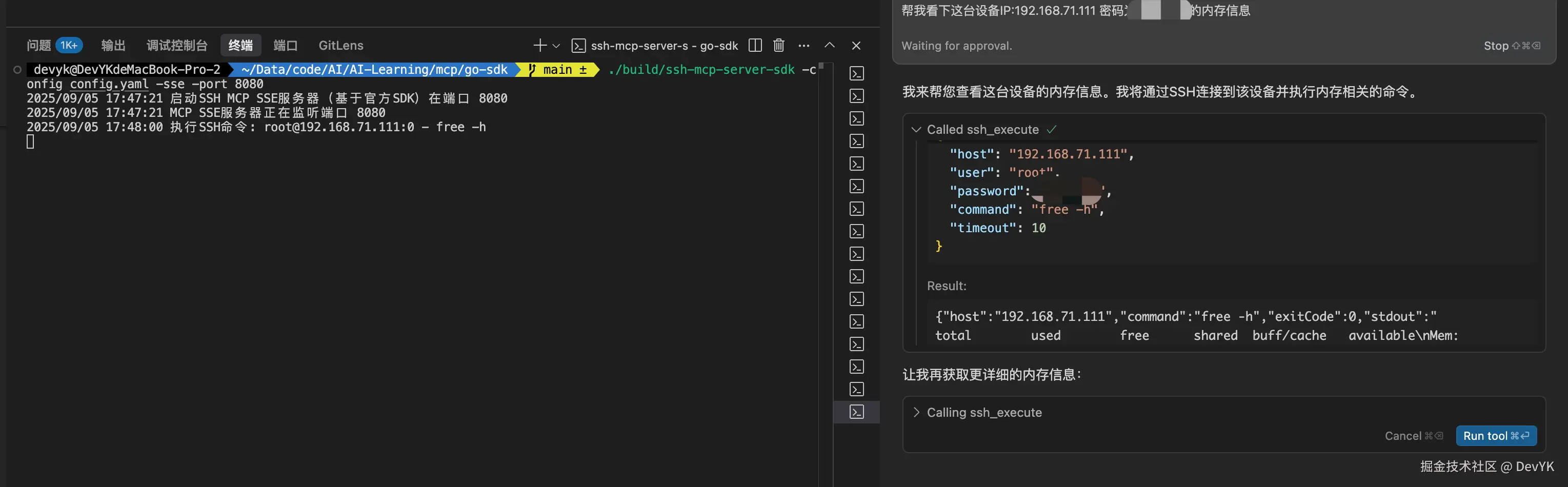1568x487 pixels.
Task: Click the "total used free shared" output row
Action: pyautogui.click(x=1197, y=335)
